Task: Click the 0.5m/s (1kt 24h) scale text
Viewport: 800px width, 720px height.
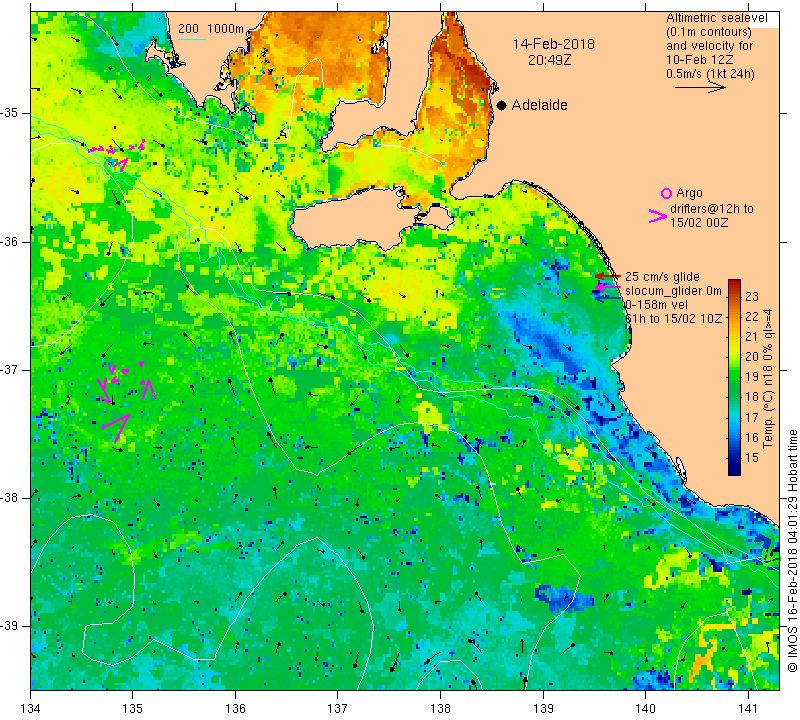Action: pyautogui.click(x=710, y=74)
